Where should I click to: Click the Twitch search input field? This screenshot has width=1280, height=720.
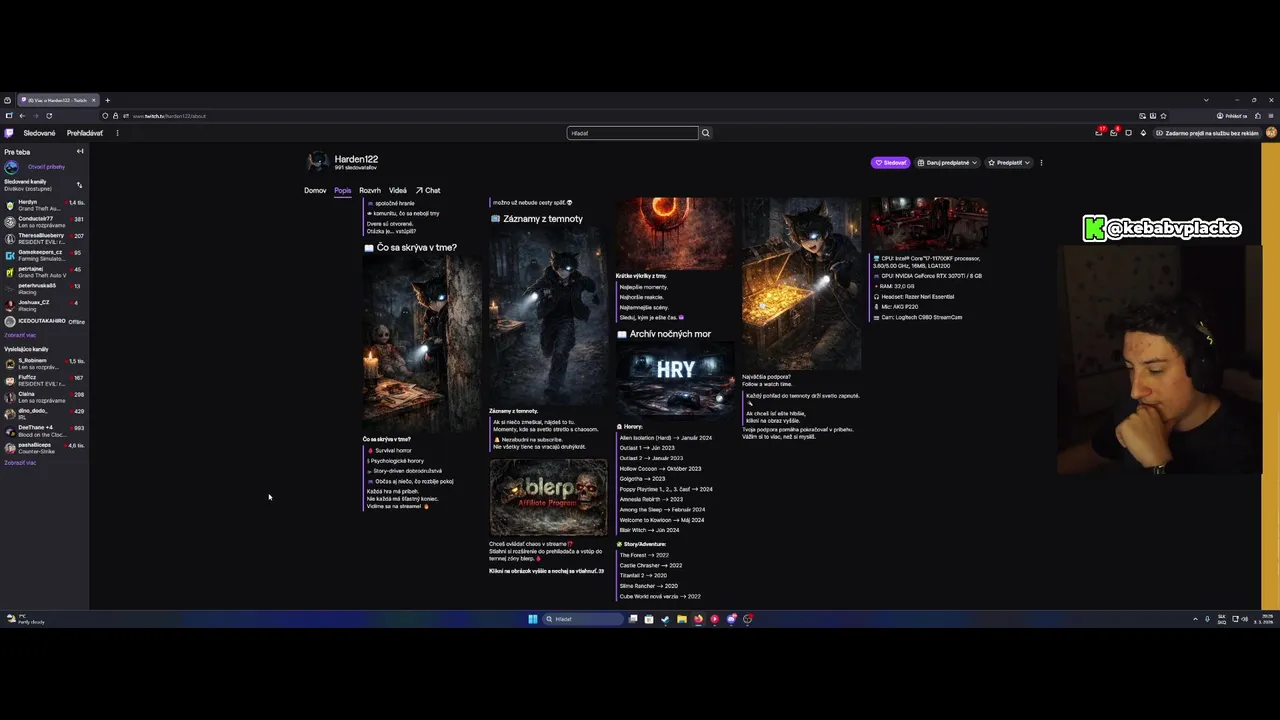[633, 133]
